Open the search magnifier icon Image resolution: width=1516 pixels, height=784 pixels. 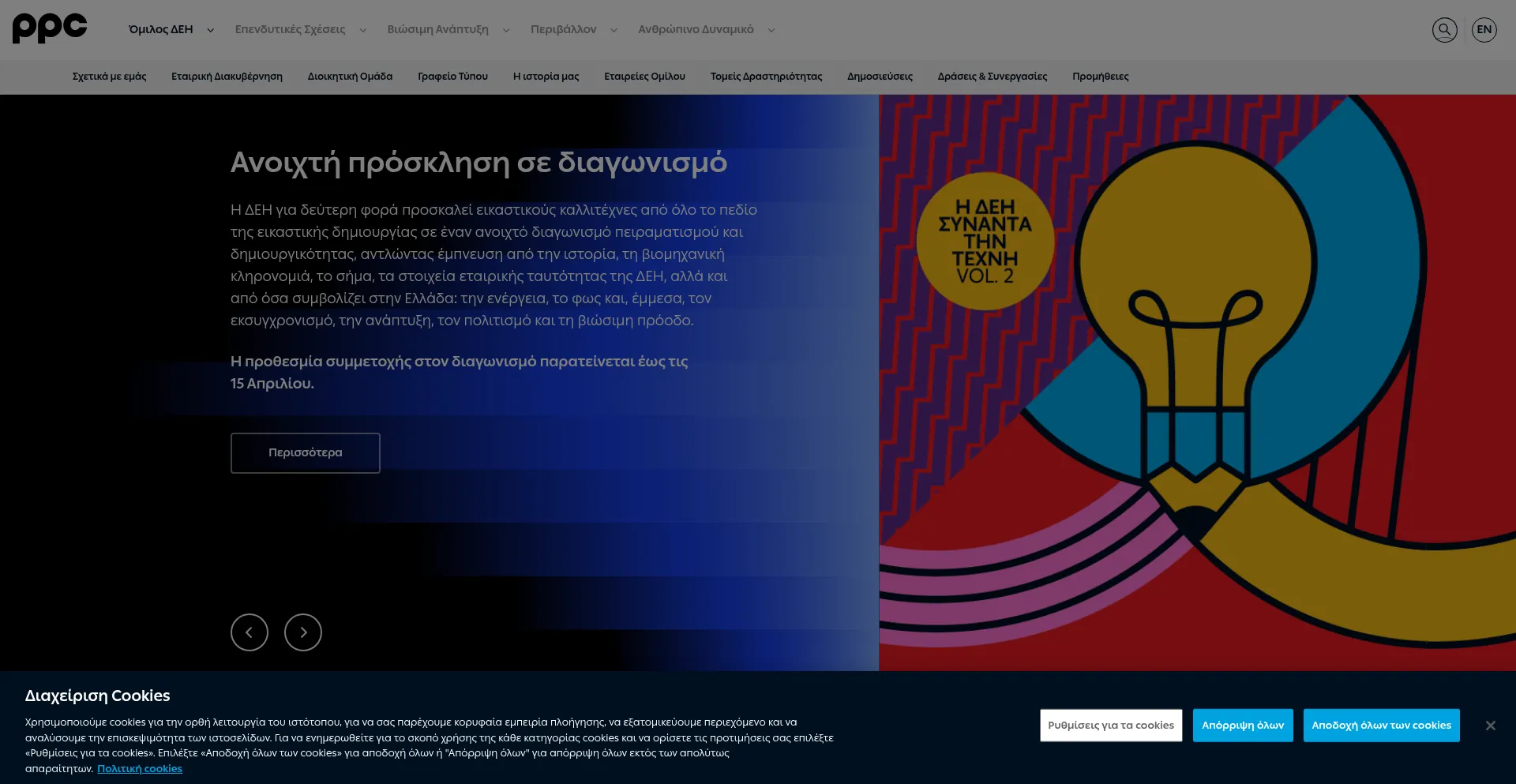1444,30
